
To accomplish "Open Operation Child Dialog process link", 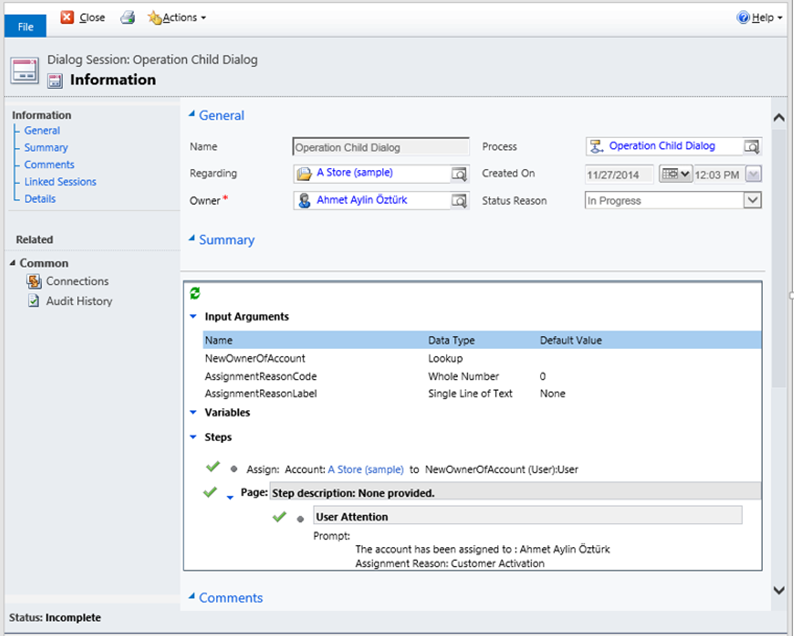I will point(662,146).
